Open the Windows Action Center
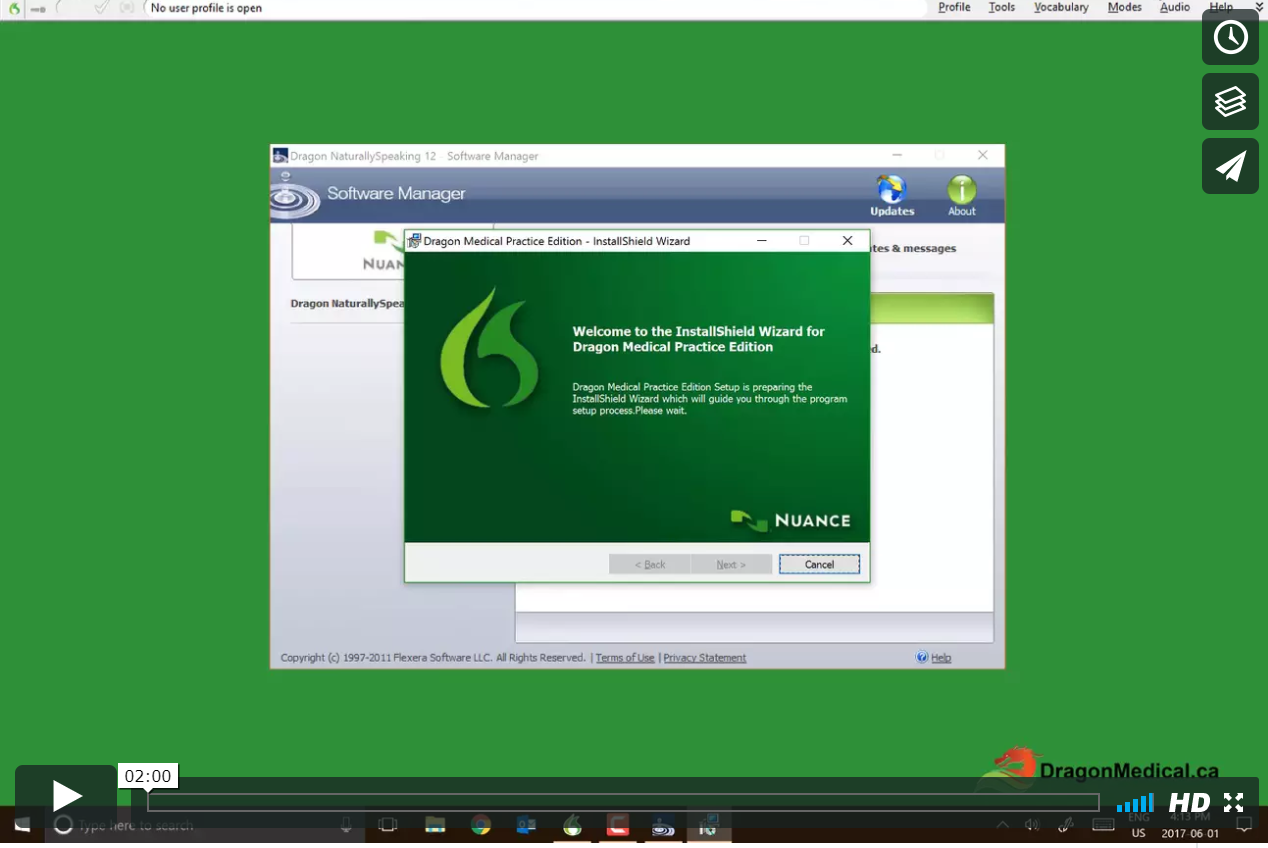Image resolution: width=1268 pixels, height=848 pixels. coord(1245,825)
